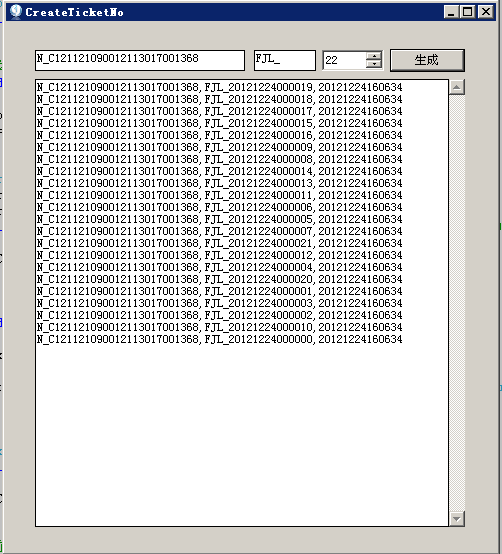Click the output line with ticket FJL_20121224000021
This screenshot has height=554, width=502.
pos(219,243)
